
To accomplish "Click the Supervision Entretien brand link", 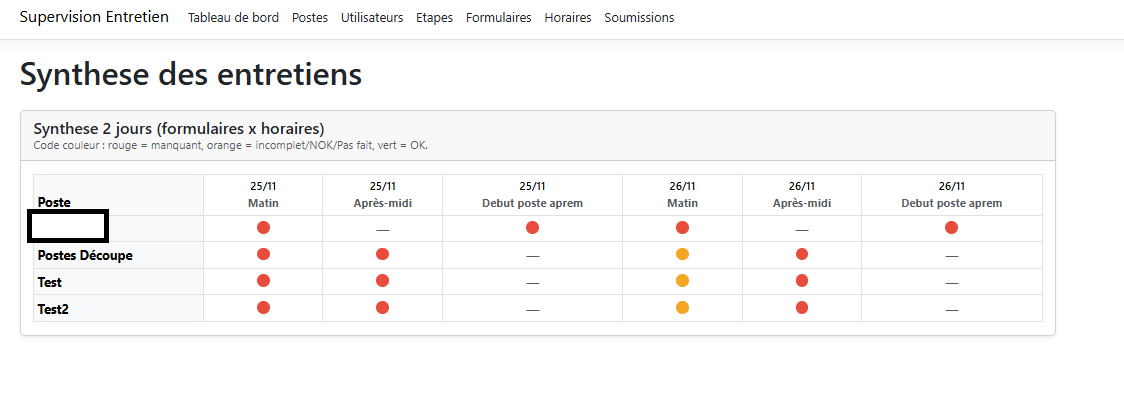I will tap(94, 18).
